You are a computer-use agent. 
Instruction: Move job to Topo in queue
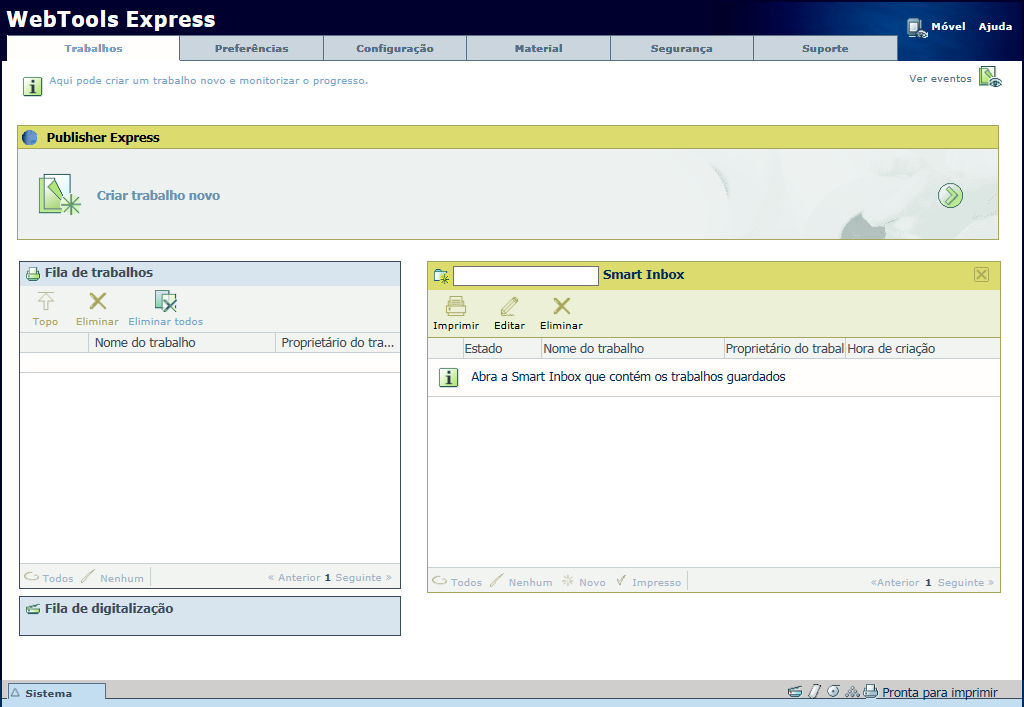(45, 302)
